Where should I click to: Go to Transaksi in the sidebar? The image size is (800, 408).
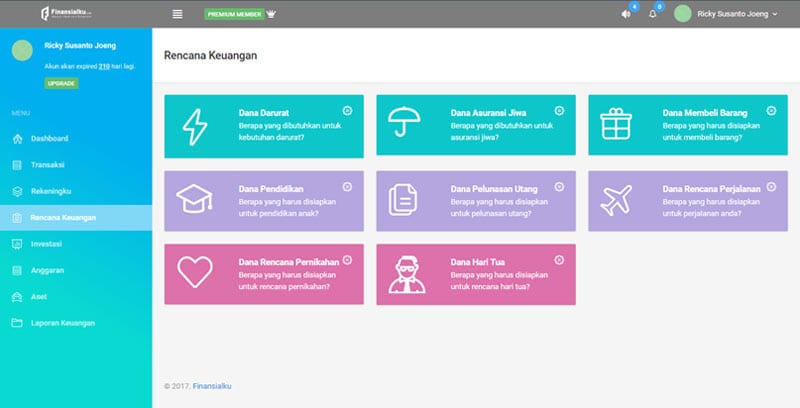pos(48,164)
